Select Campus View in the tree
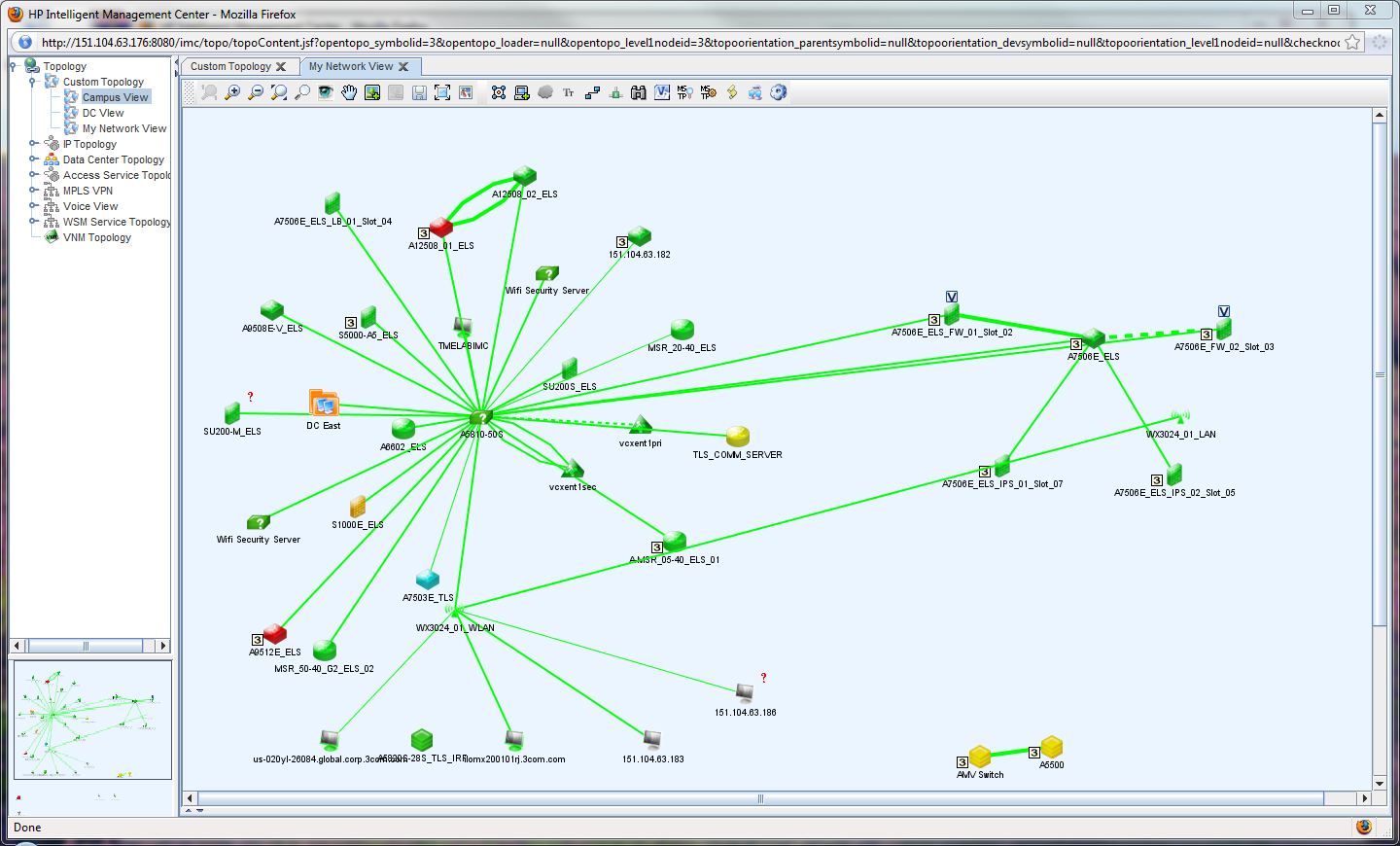This screenshot has height=846, width=1400. coord(115,97)
